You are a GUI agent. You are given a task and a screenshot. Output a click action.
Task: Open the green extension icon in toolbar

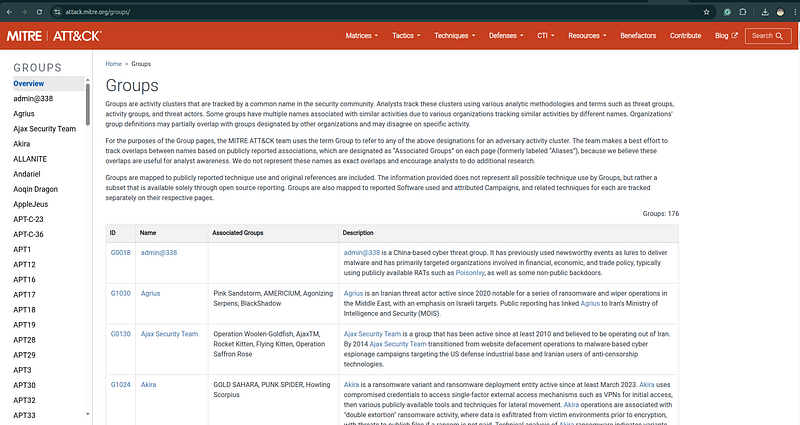point(728,12)
